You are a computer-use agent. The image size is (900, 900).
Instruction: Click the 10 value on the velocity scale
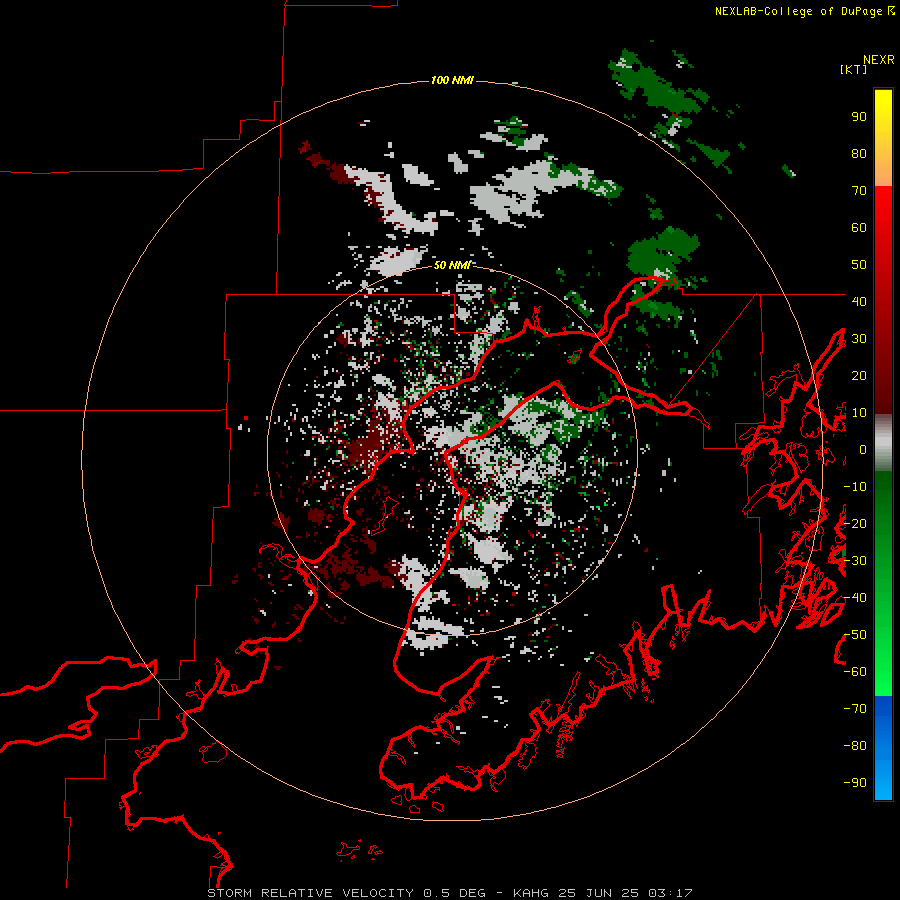859,413
